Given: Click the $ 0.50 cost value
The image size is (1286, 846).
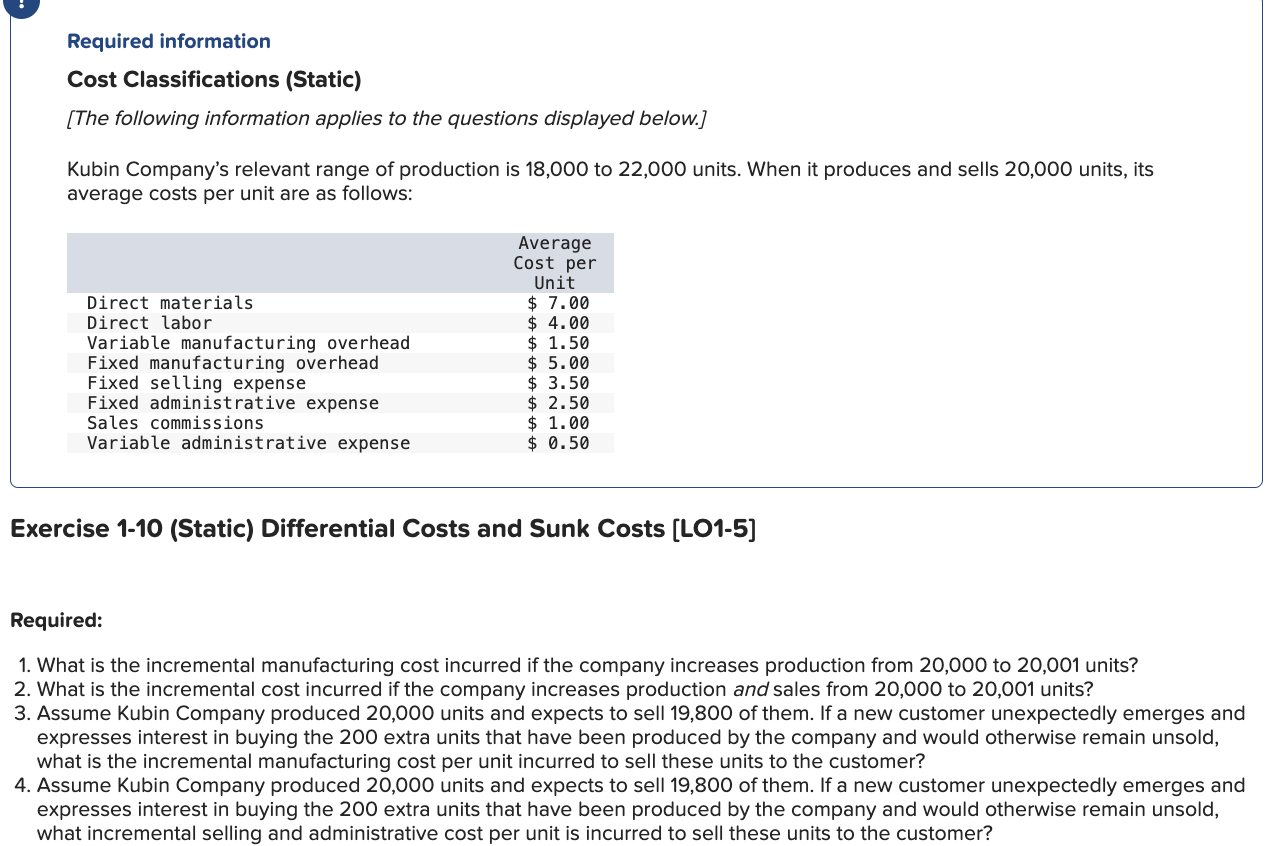Looking at the screenshot, I should (558, 443).
